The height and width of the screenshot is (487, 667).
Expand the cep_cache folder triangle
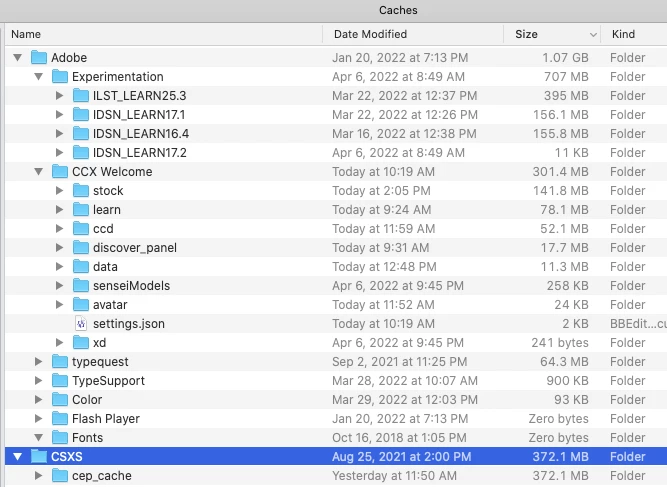[x=39, y=476]
